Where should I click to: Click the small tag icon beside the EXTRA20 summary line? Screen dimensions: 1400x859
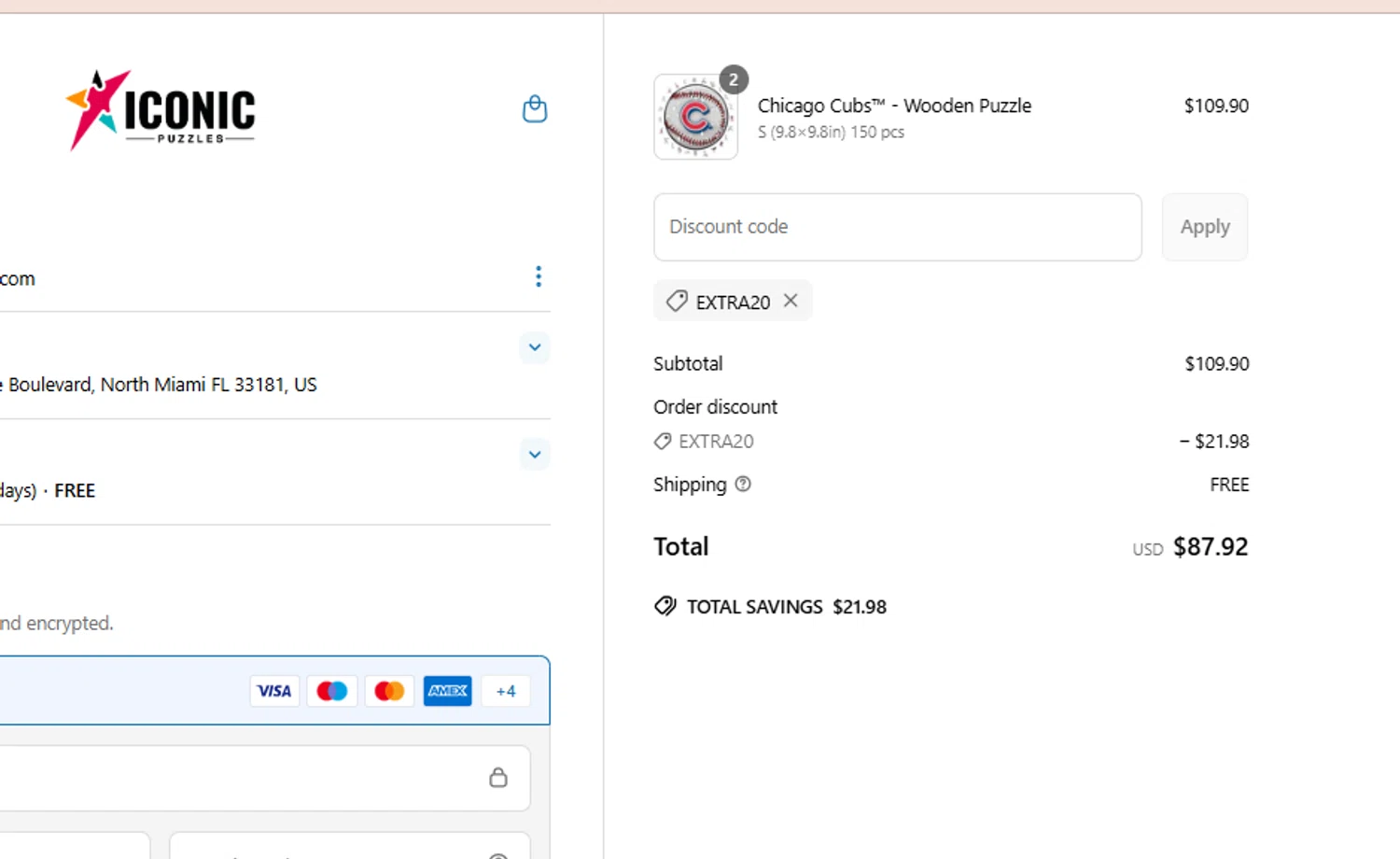pyautogui.click(x=663, y=441)
